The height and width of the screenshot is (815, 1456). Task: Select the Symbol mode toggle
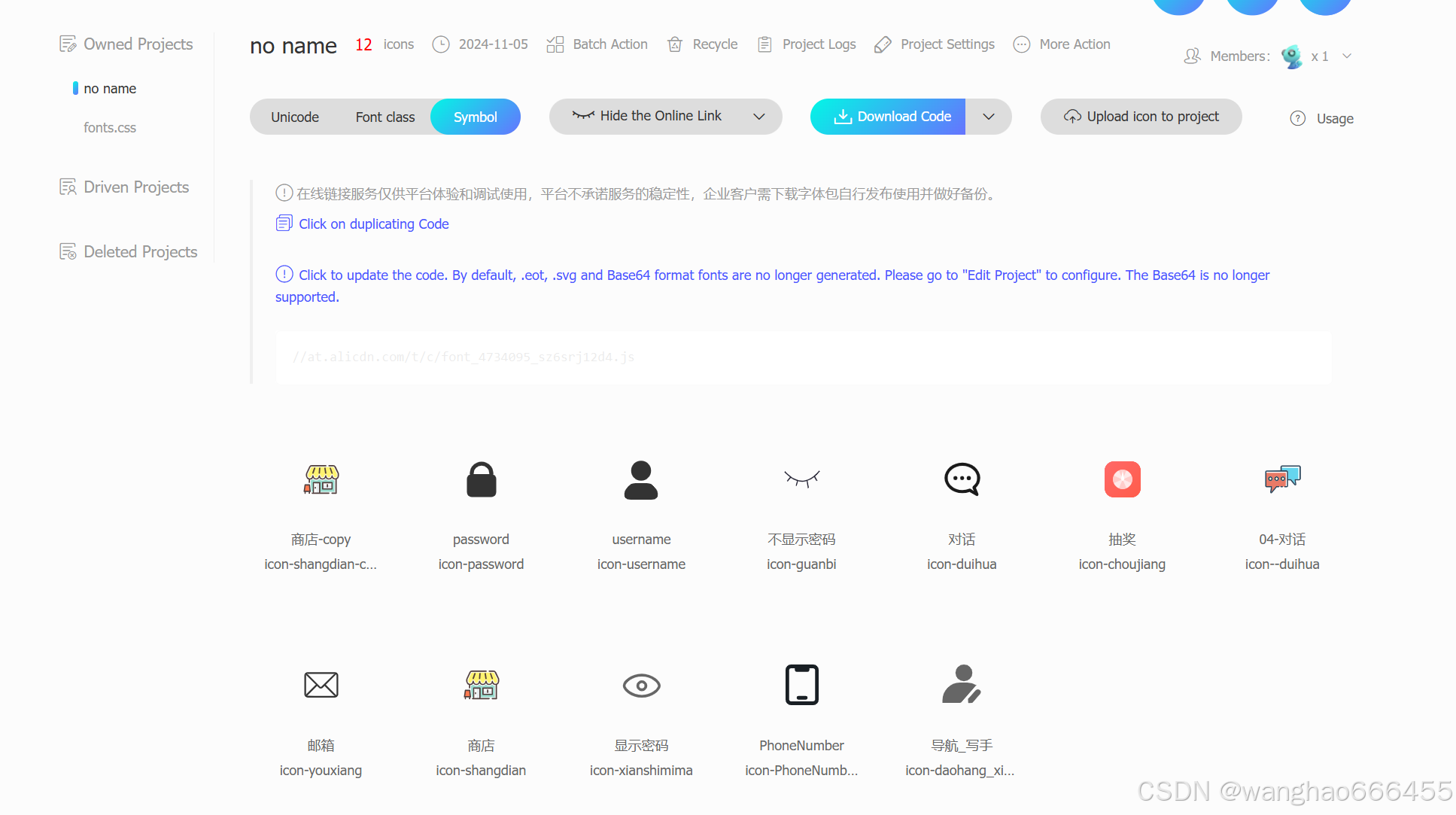tap(475, 117)
